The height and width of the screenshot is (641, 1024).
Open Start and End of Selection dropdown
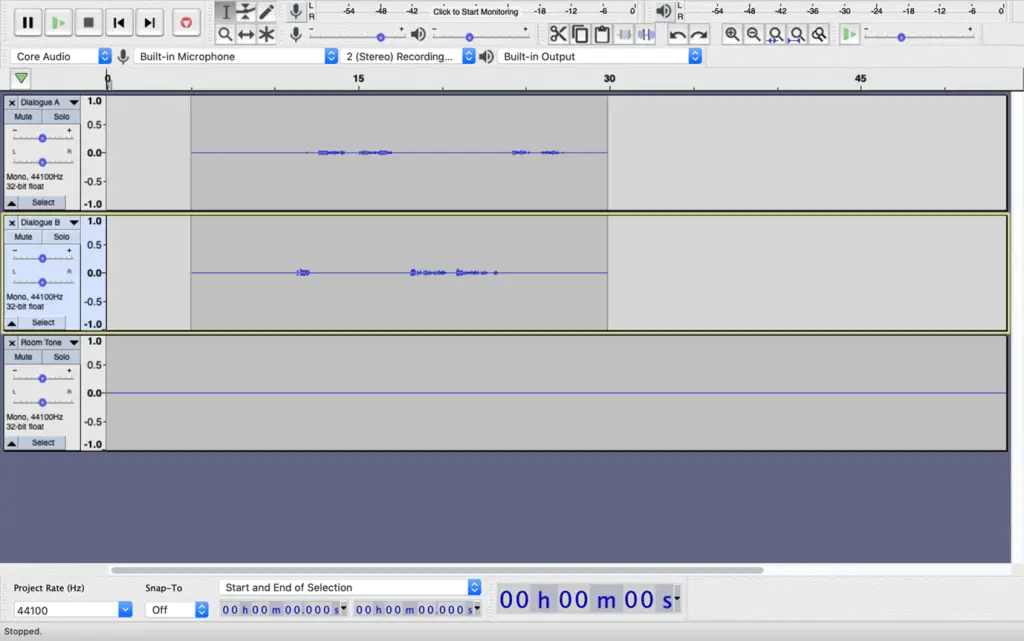pos(350,587)
